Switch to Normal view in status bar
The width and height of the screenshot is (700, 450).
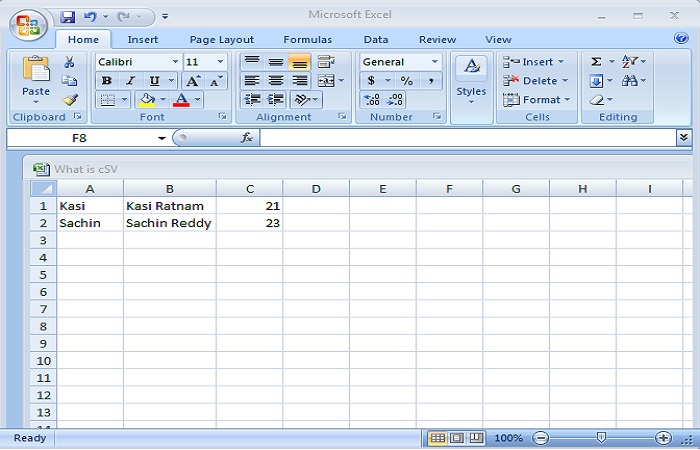[x=437, y=438]
